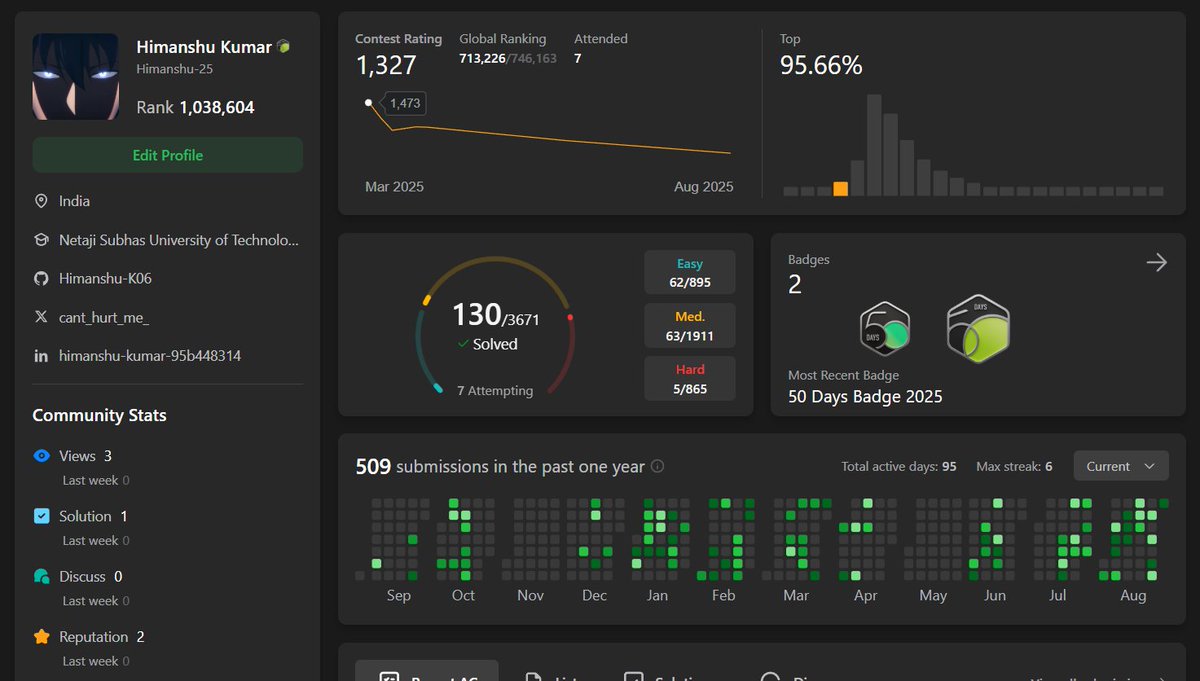Click the Aug label in heatmap

tap(1133, 595)
